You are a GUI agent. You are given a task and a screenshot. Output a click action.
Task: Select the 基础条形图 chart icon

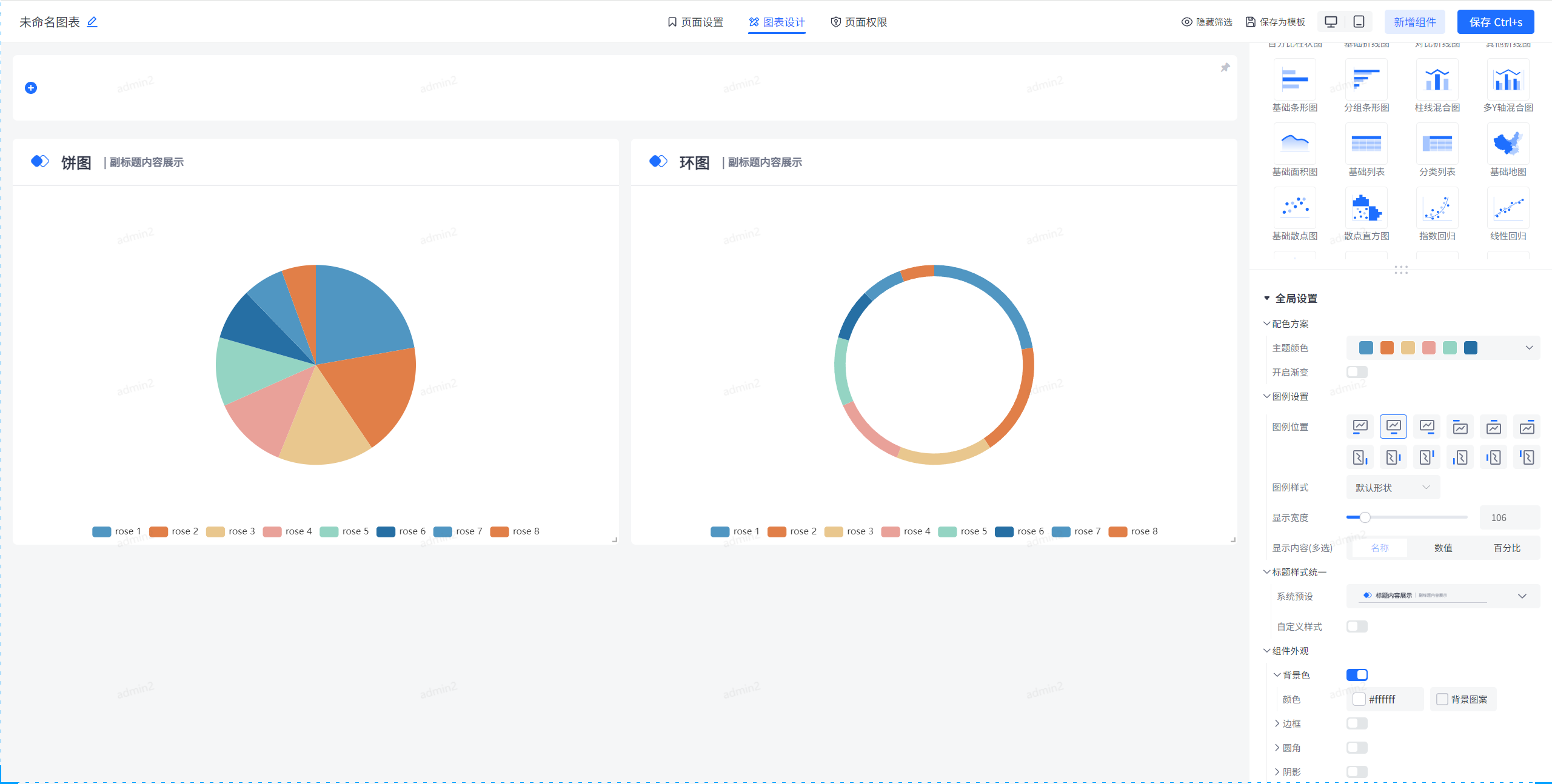click(1294, 81)
